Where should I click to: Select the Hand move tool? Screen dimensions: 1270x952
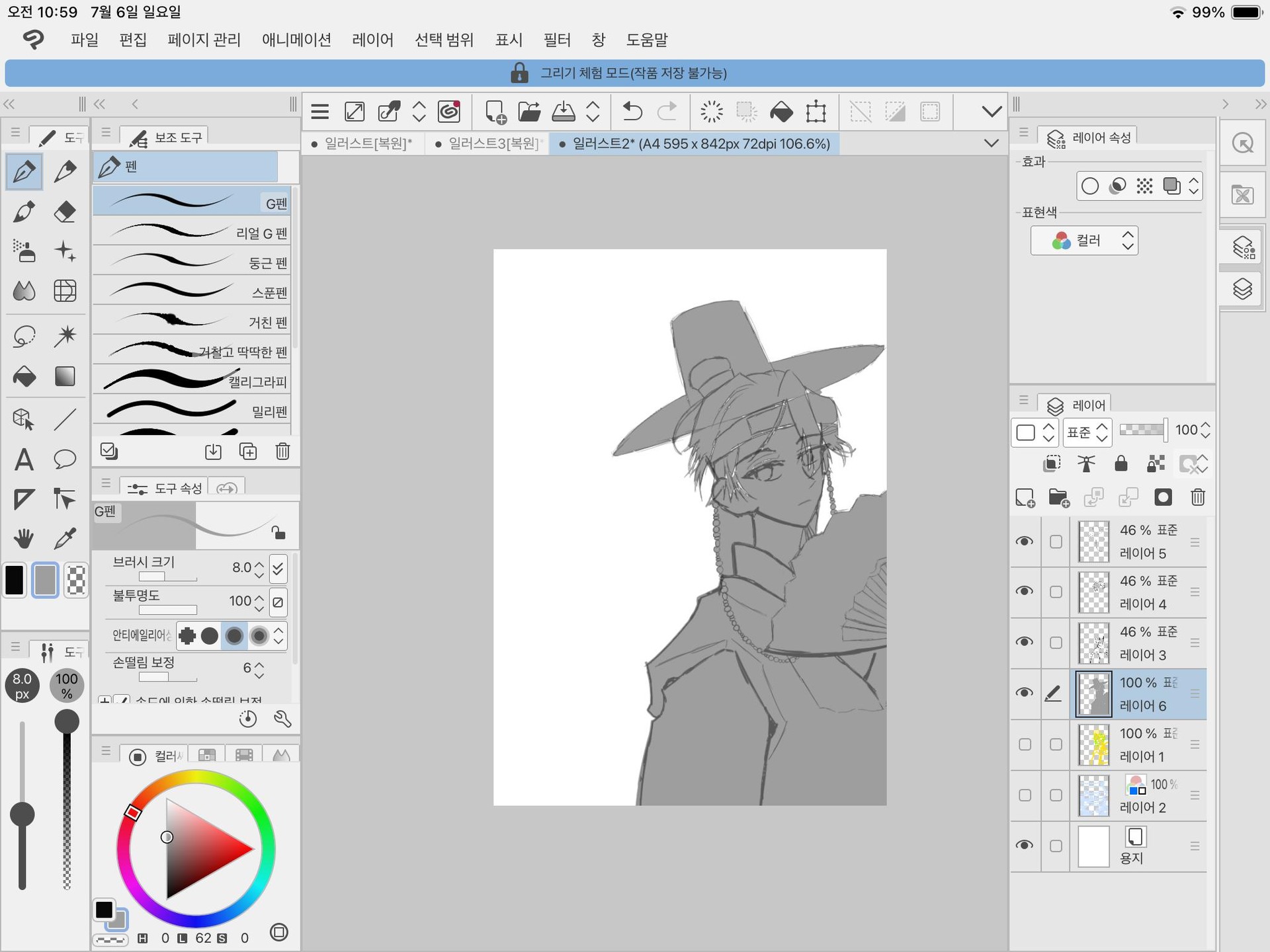(x=24, y=538)
